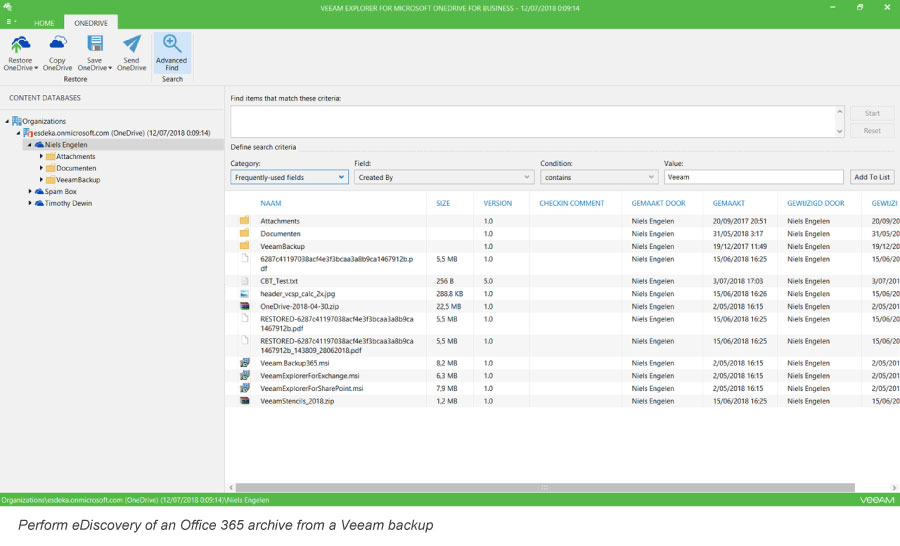Open the application menu hamburger icon
Viewport: 900px width, 546px height.
9,22
